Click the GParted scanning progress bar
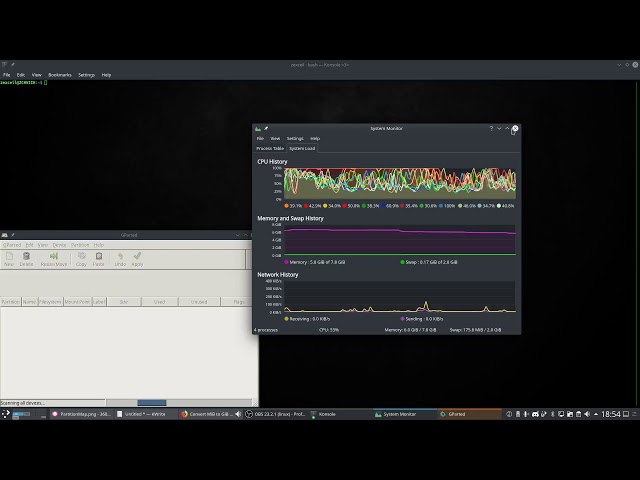 pos(179,403)
